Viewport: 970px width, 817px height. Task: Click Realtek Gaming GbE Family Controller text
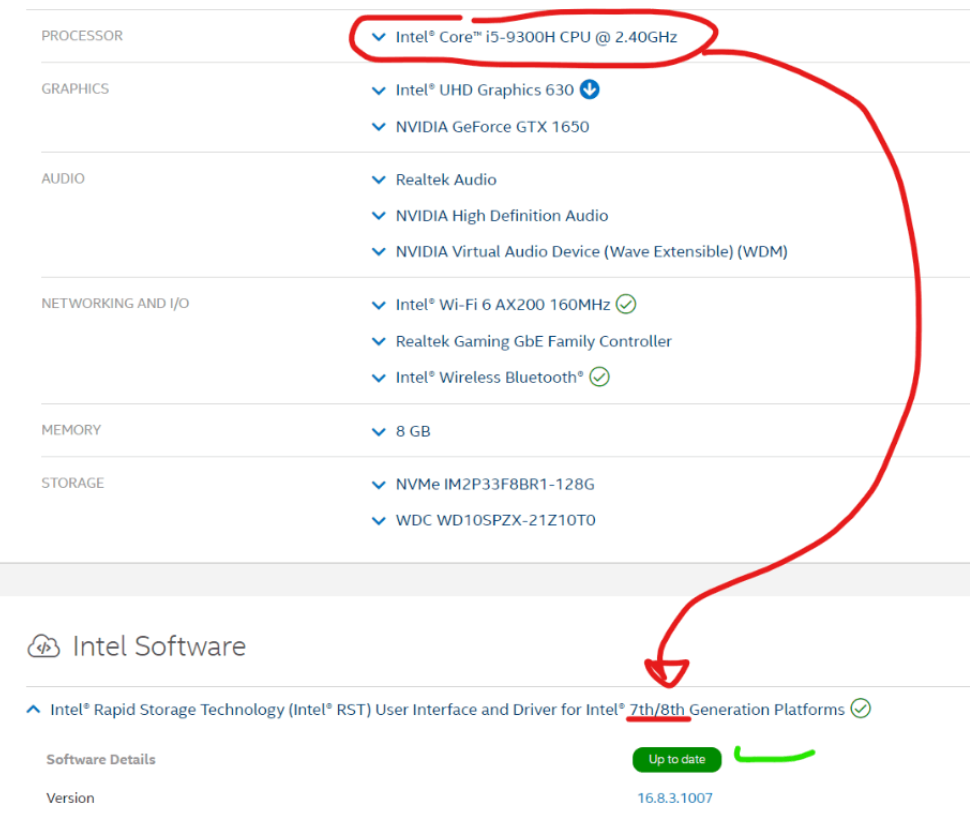tap(533, 341)
